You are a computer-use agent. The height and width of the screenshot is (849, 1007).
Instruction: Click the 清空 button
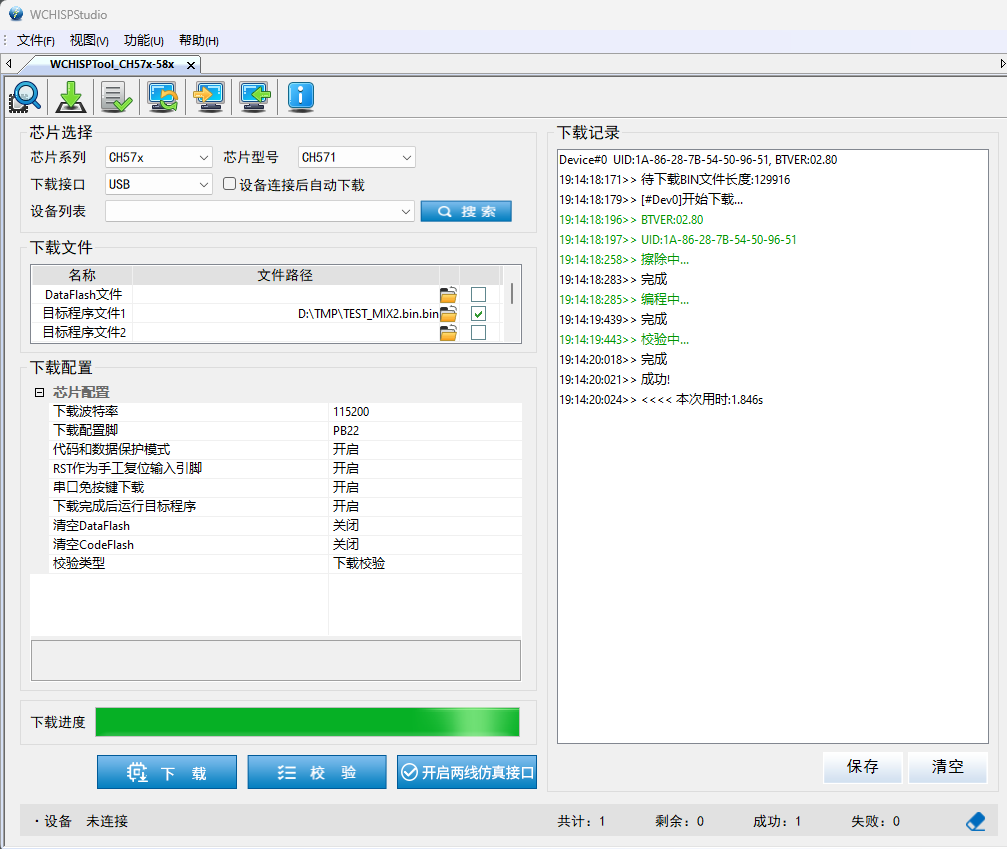946,767
